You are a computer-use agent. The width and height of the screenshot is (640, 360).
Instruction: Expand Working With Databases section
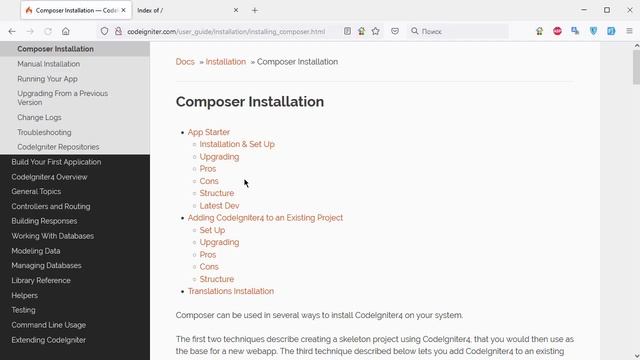[x=53, y=236]
